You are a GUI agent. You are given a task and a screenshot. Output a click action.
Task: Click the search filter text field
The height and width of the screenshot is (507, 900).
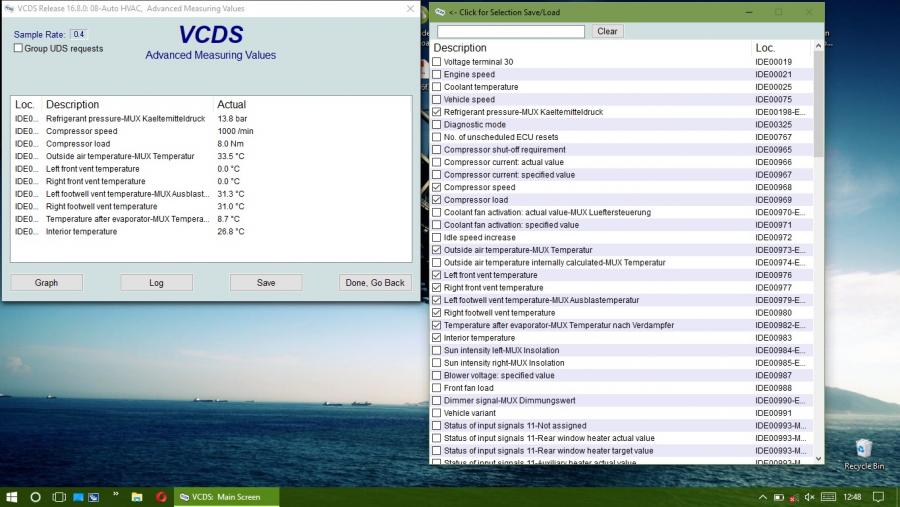511,32
